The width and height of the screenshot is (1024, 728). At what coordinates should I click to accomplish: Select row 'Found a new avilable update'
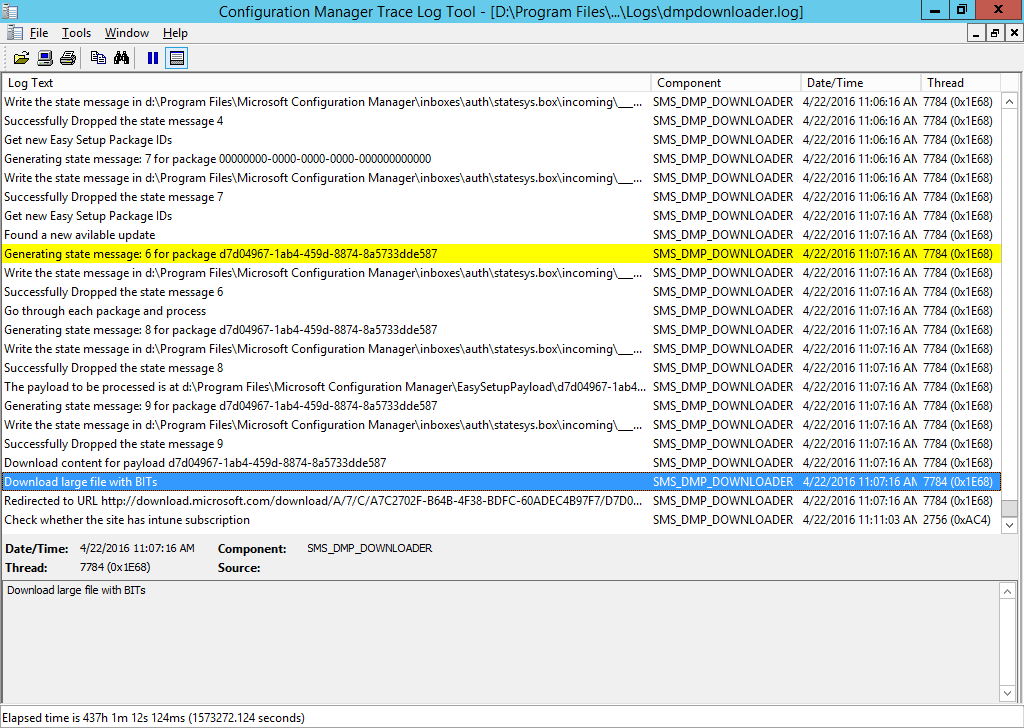(501, 234)
